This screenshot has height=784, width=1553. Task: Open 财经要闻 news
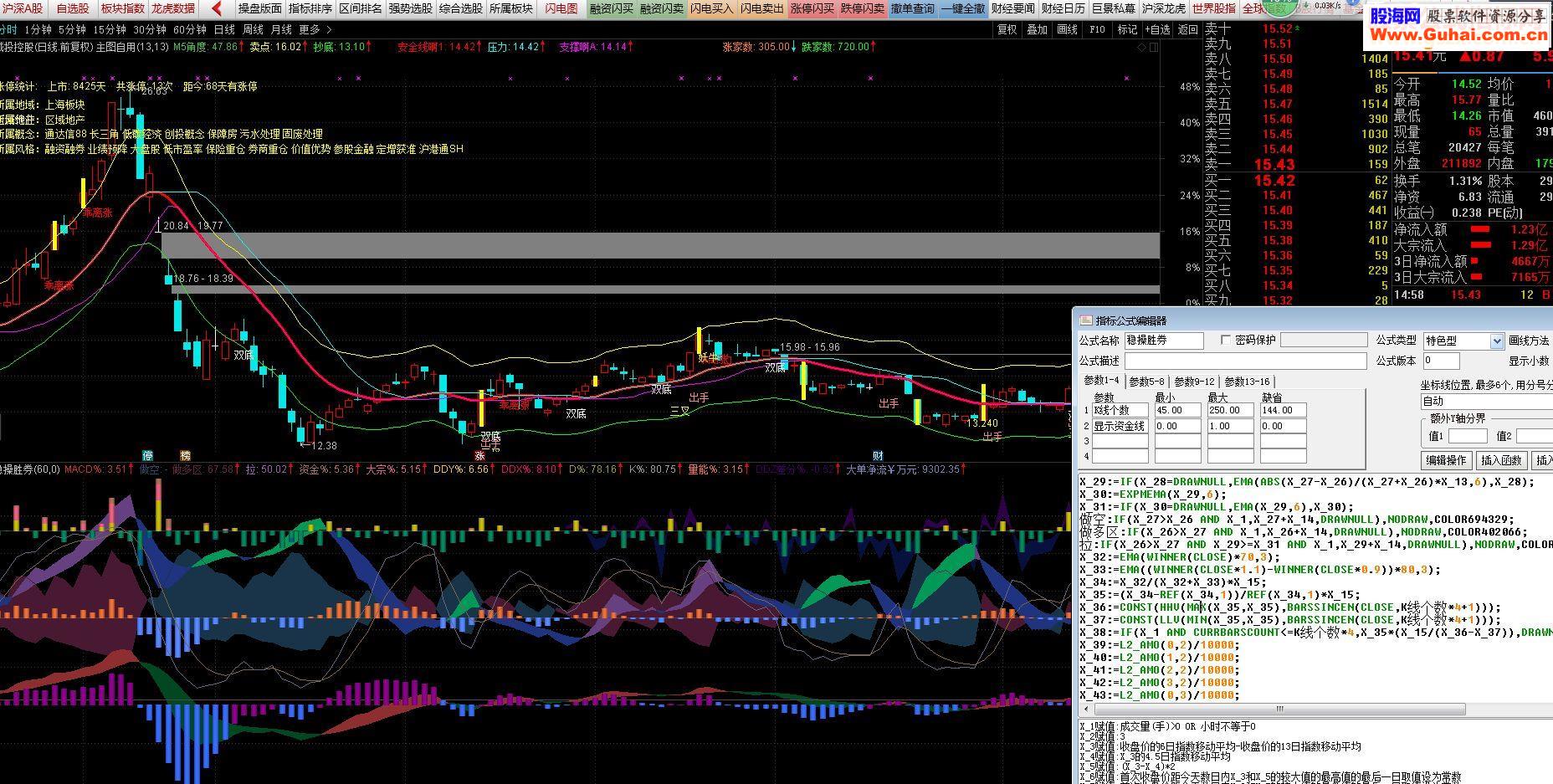tap(1013, 8)
